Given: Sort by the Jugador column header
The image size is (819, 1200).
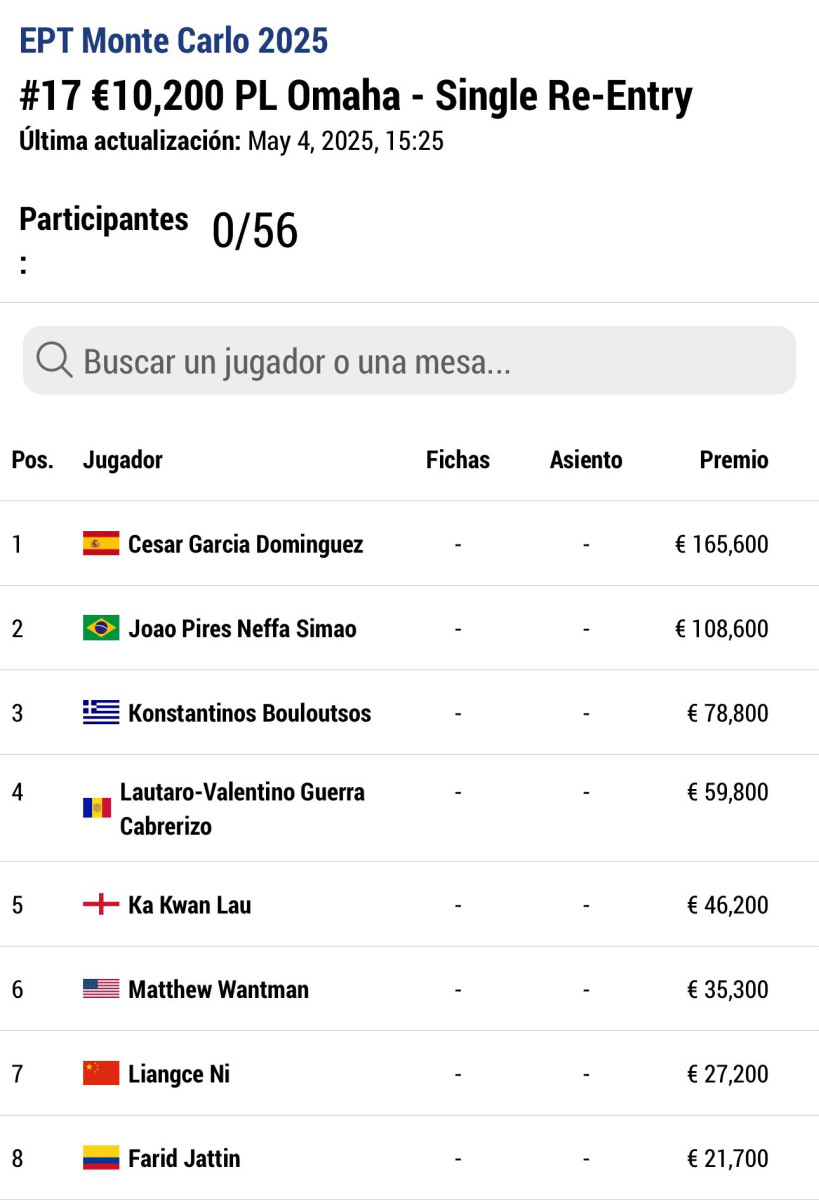Looking at the screenshot, I should pos(123,460).
